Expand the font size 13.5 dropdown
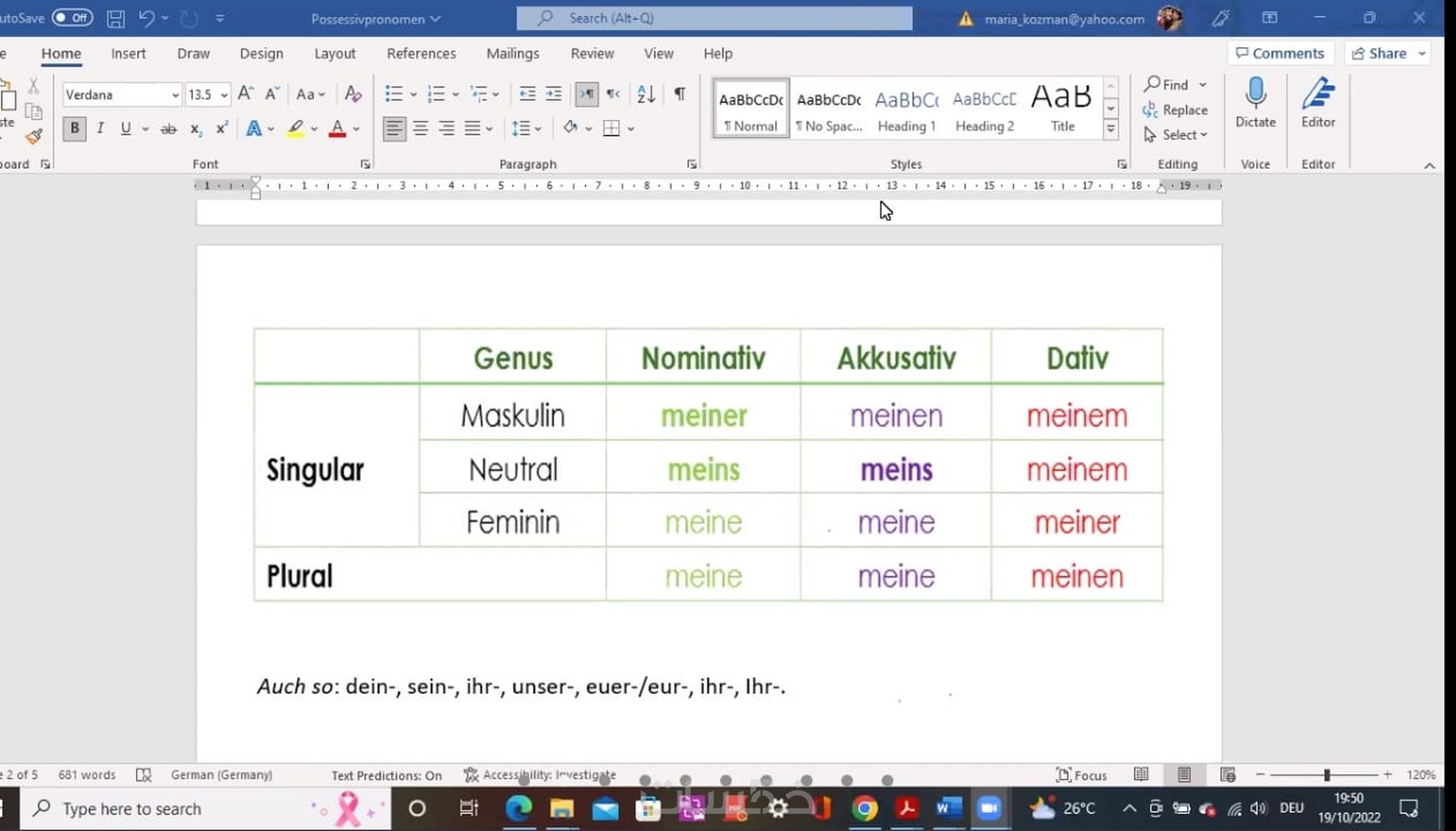 tap(224, 94)
